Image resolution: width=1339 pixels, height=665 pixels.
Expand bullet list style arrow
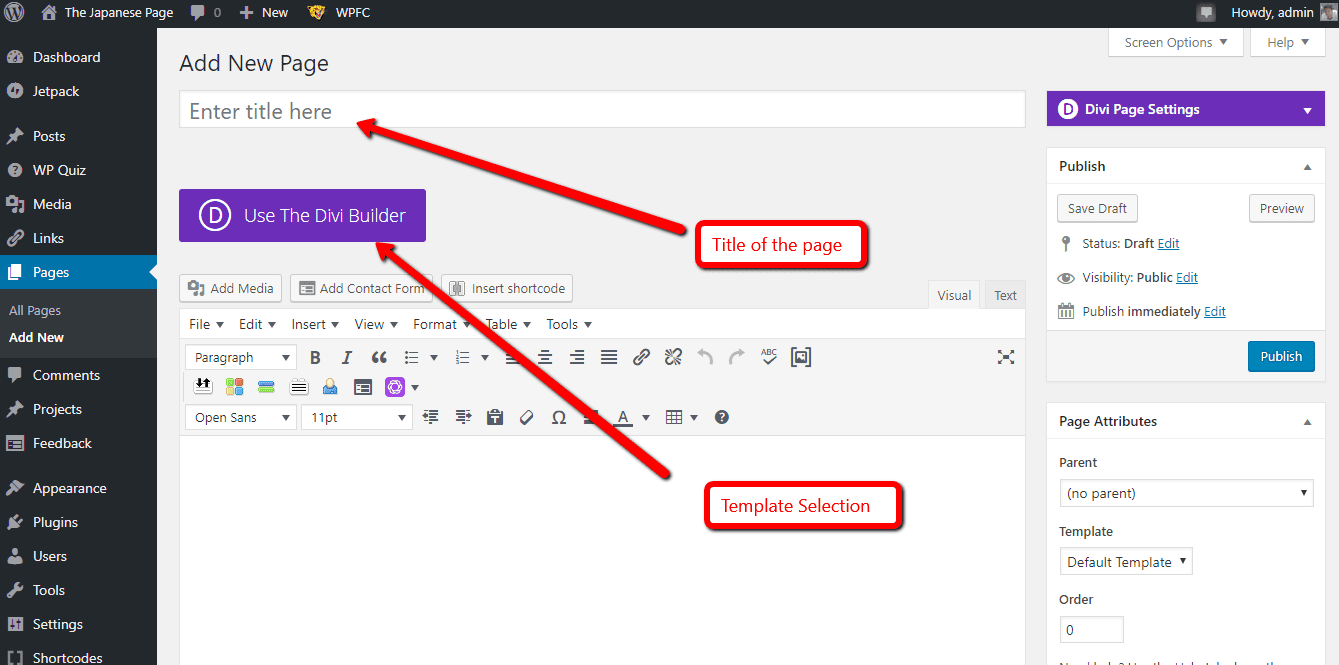(434, 357)
